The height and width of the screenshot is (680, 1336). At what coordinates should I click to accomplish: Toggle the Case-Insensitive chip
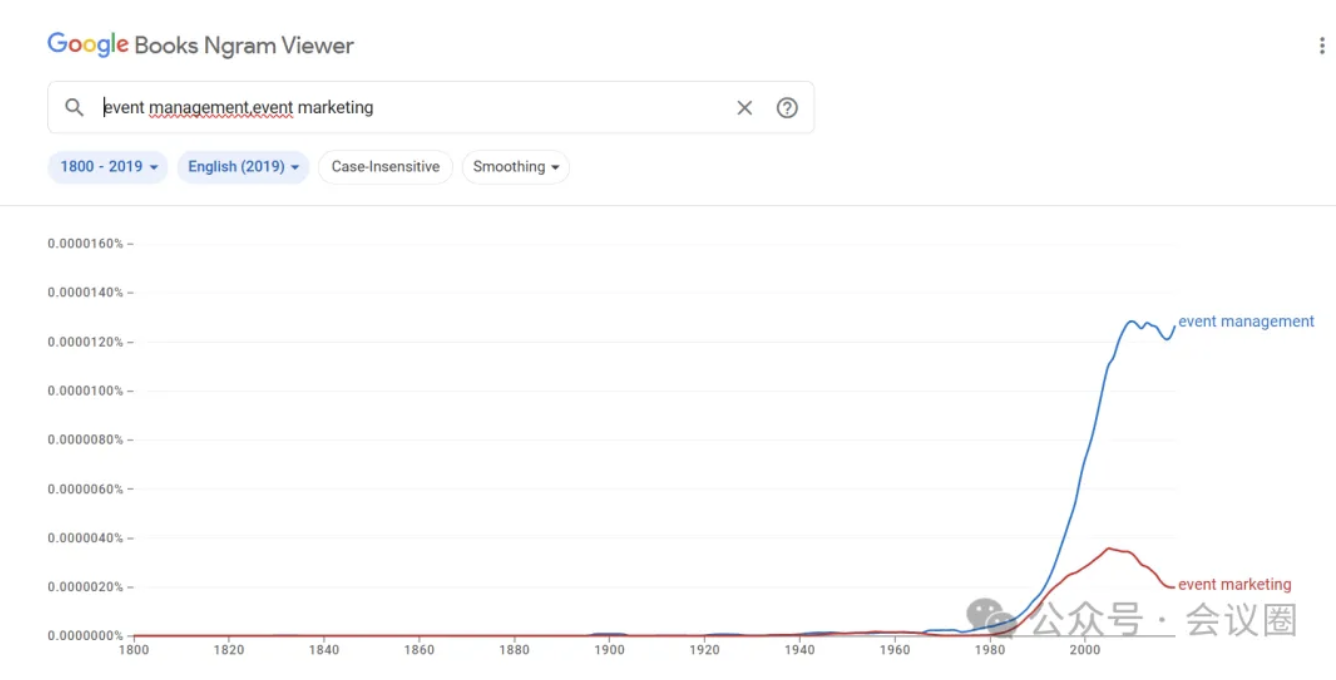[385, 167]
